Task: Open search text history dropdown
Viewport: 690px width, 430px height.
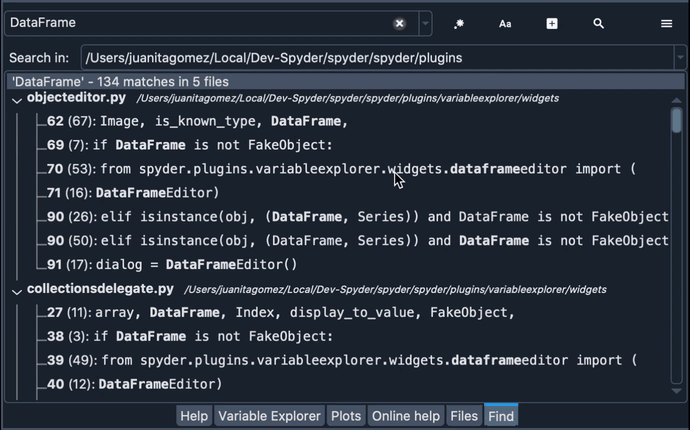Action: click(425, 23)
